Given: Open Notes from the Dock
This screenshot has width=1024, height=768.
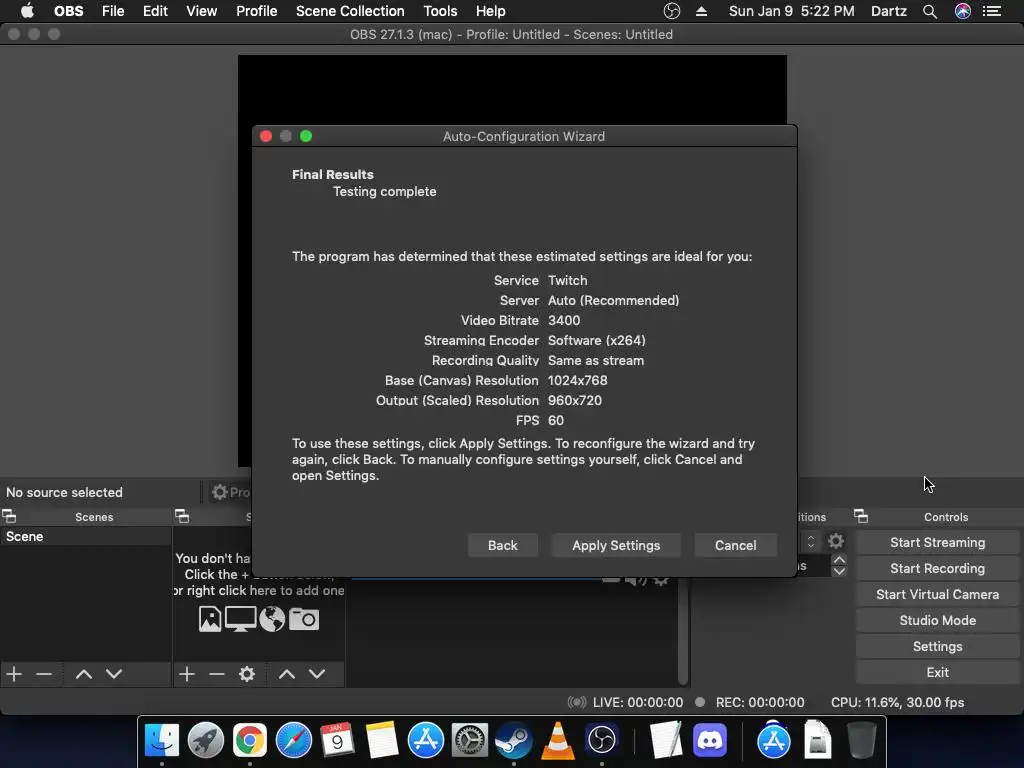Looking at the screenshot, I should pos(382,740).
